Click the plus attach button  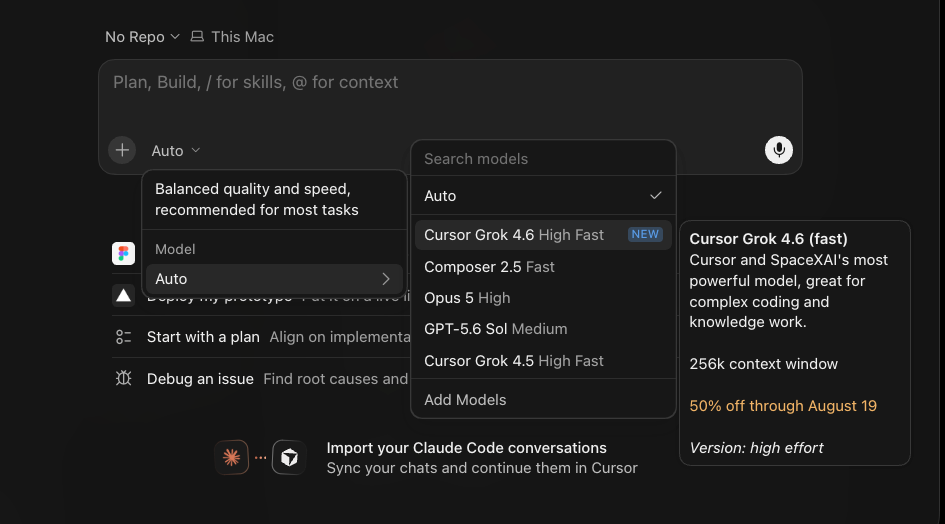click(x=122, y=150)
